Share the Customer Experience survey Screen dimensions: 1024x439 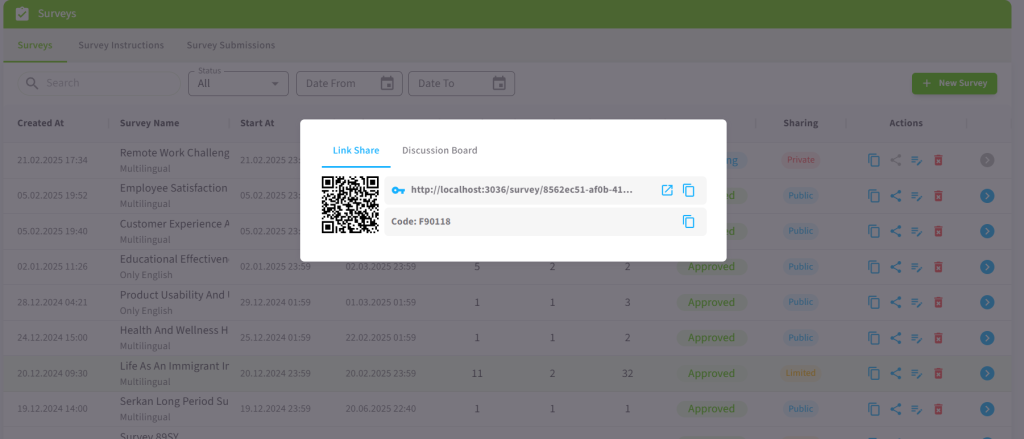(x=896, y=231)
